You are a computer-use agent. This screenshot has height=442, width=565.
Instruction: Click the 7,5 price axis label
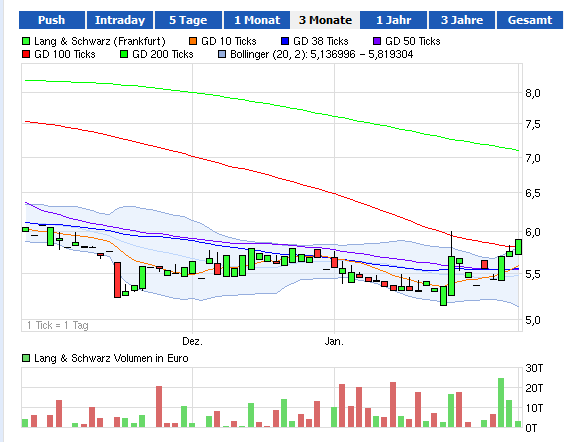tap(533, 125)
